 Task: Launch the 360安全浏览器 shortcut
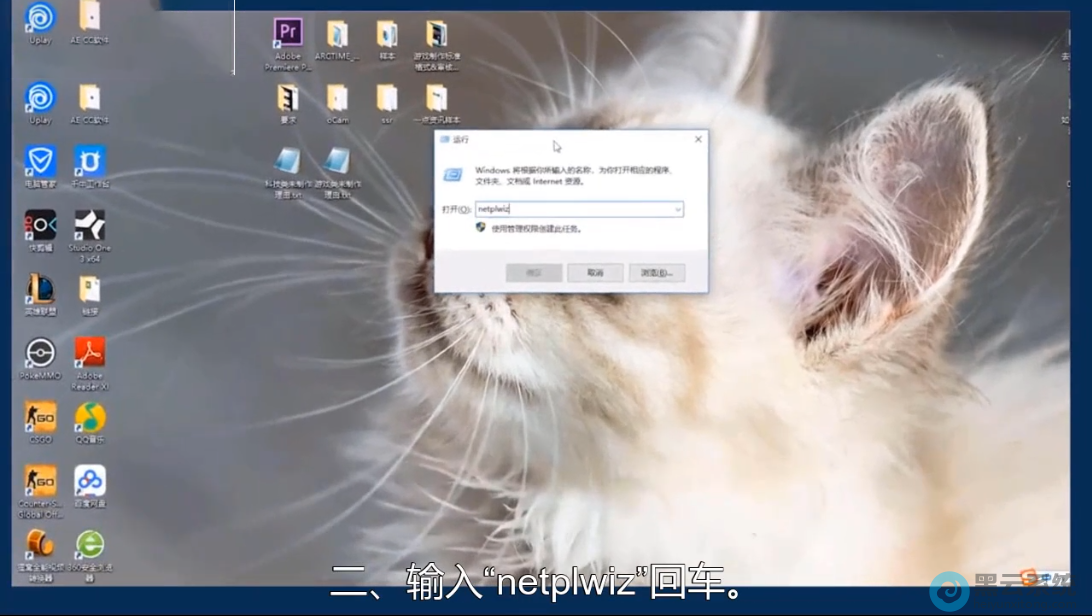(90, 545)
